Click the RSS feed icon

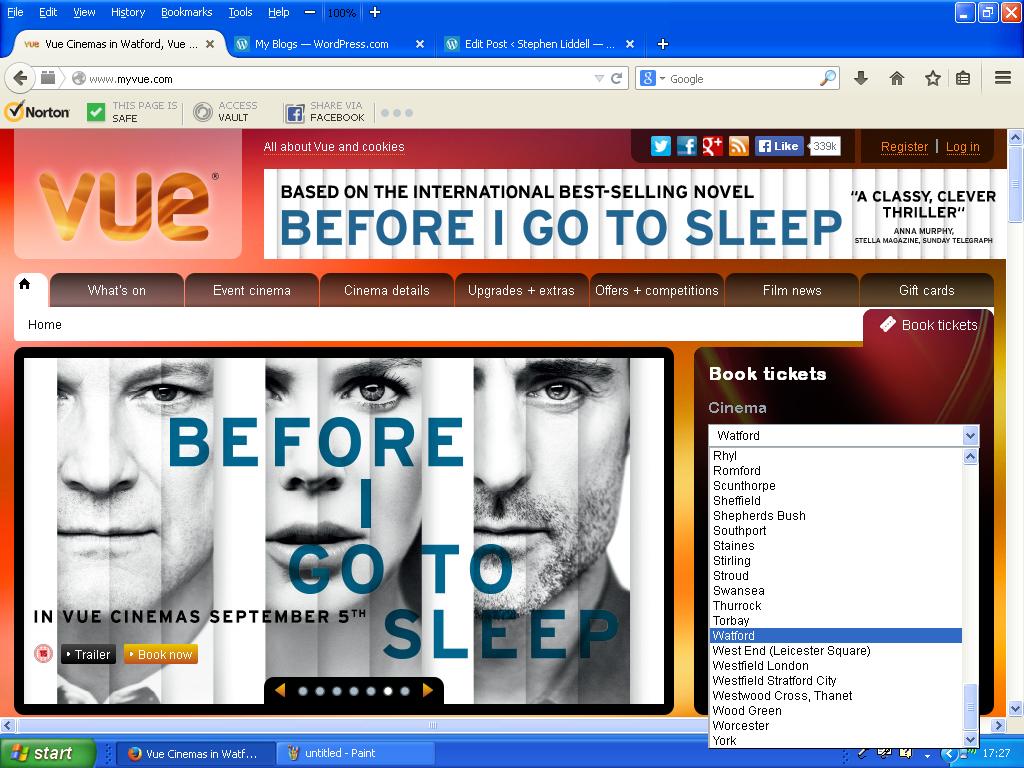(738, 146)
